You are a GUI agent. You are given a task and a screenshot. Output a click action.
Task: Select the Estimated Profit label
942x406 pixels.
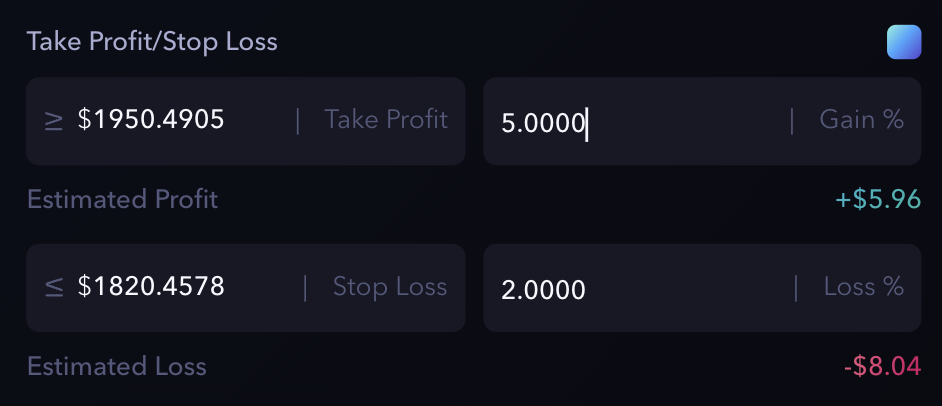[122, 199]
